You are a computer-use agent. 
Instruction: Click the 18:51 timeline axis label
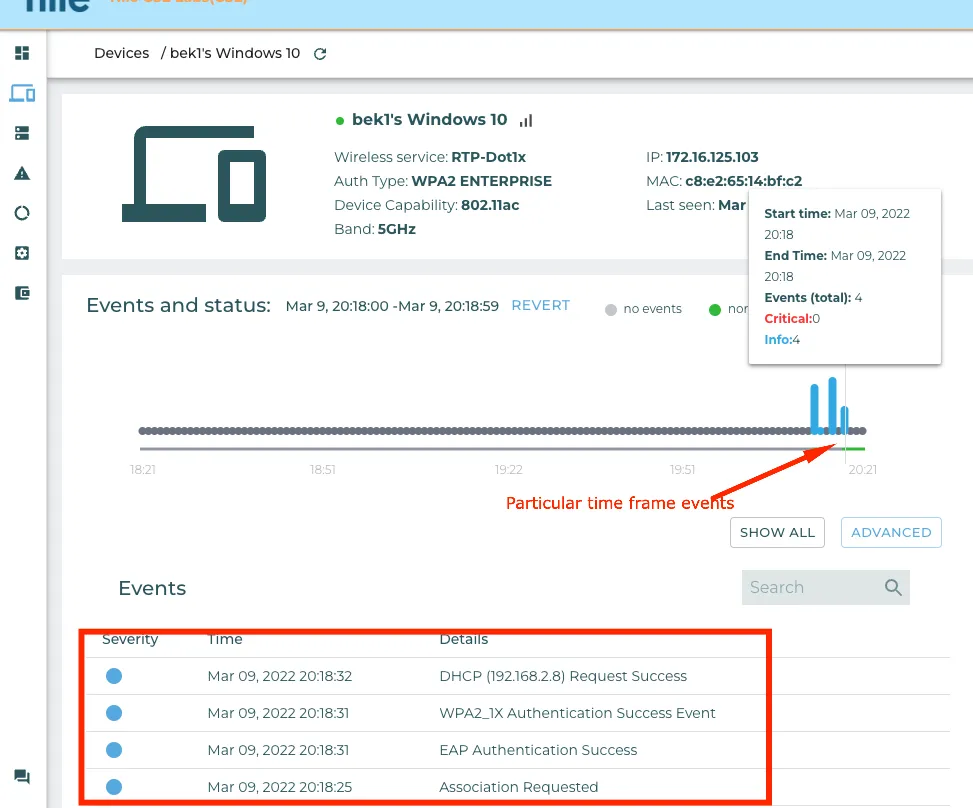(x=323, y=470)
